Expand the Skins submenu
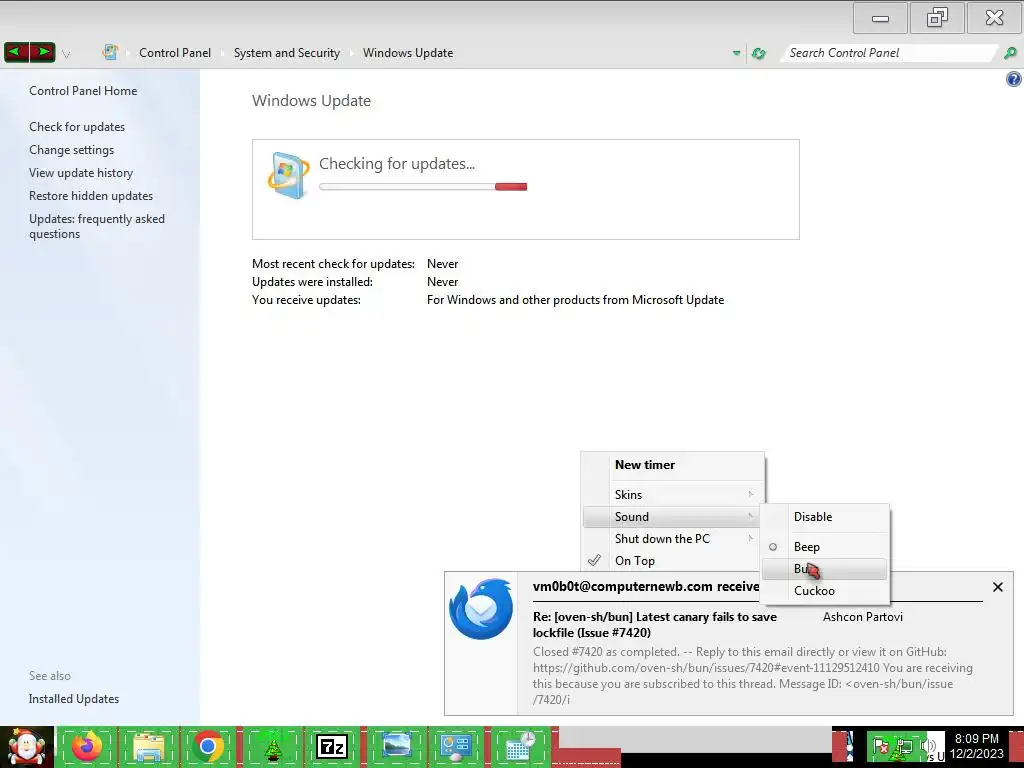 (673, 494)
